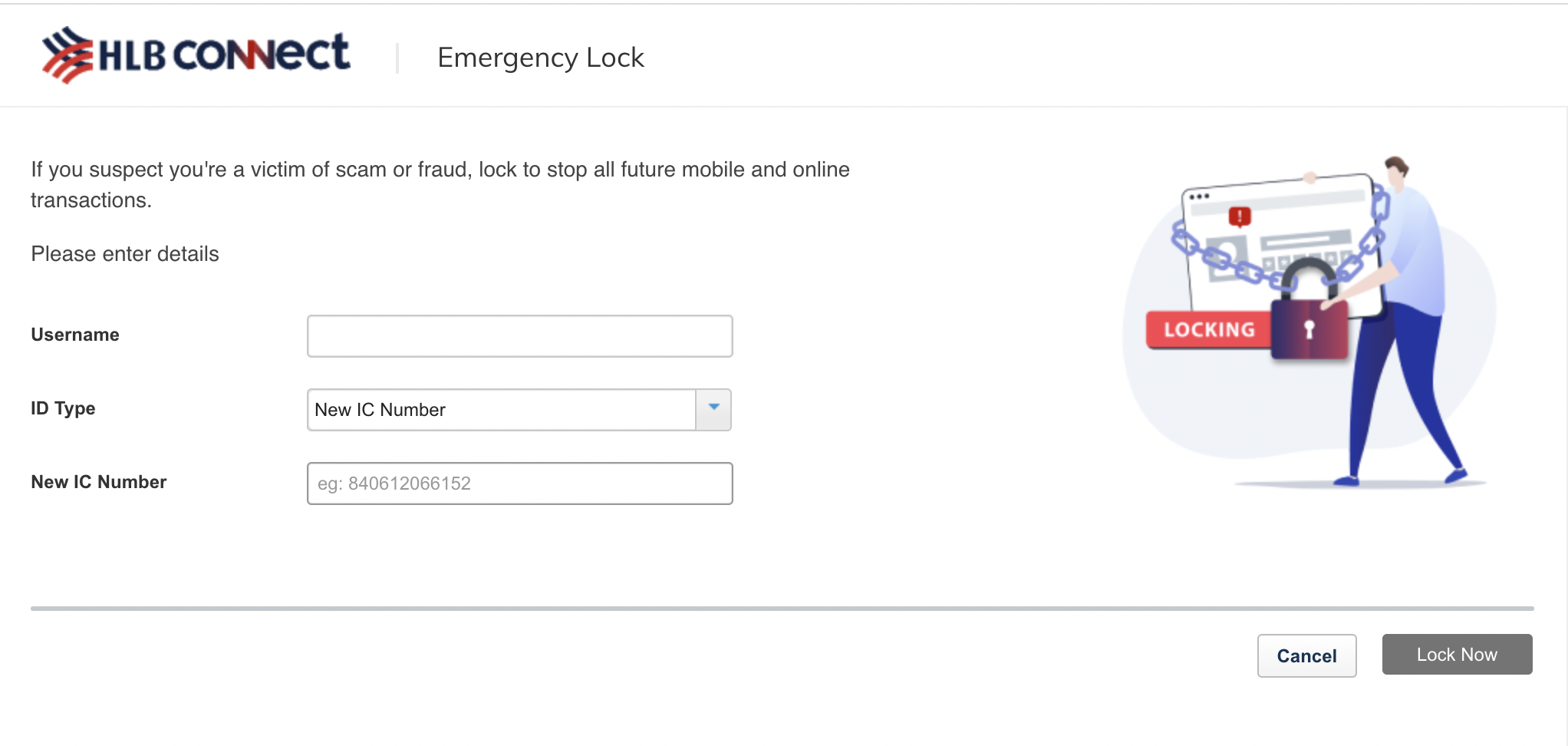This screenshot has height=746, width=1568.
Task: Click the Please enter details label
Action: click(124, 253)
